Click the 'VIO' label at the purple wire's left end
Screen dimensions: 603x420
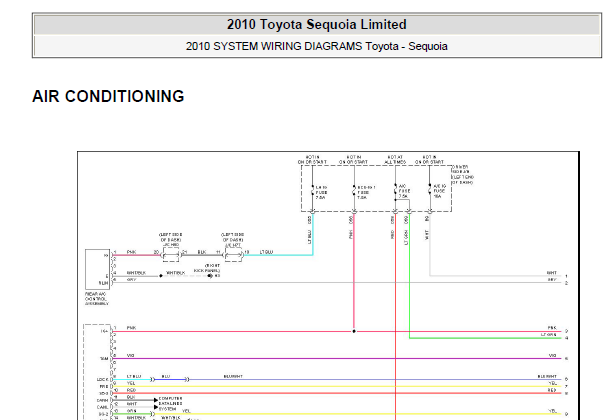pos(130,355)
